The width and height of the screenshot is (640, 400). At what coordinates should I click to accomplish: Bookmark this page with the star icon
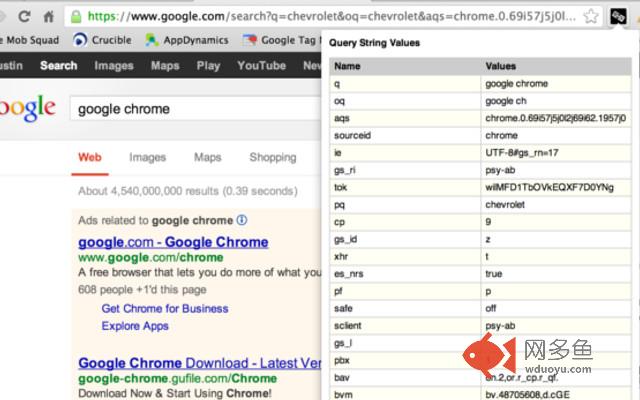(591, 16)
